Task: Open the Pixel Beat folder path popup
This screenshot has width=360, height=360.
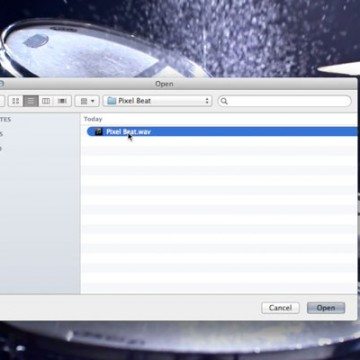Action: point(157,101)
